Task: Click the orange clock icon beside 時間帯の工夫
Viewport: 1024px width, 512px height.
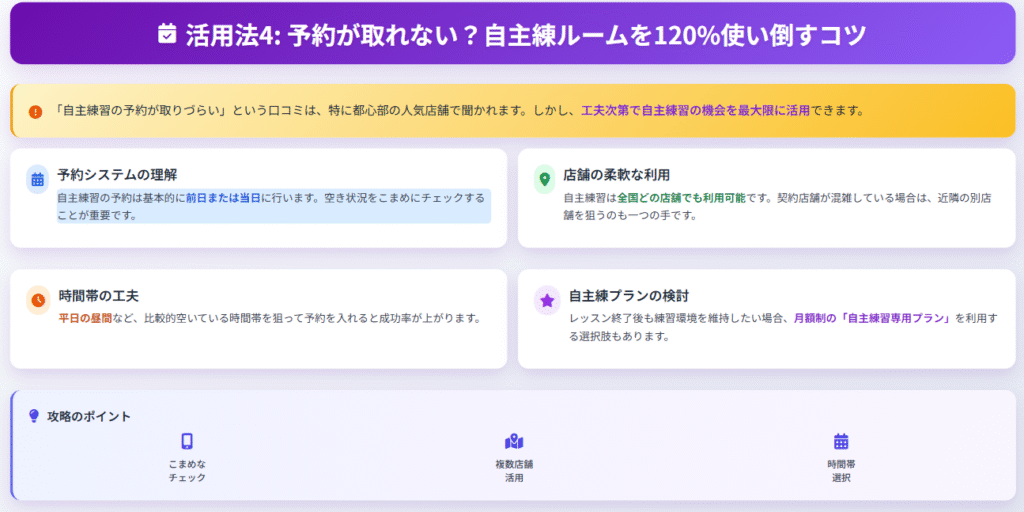Action: [38, 300]
